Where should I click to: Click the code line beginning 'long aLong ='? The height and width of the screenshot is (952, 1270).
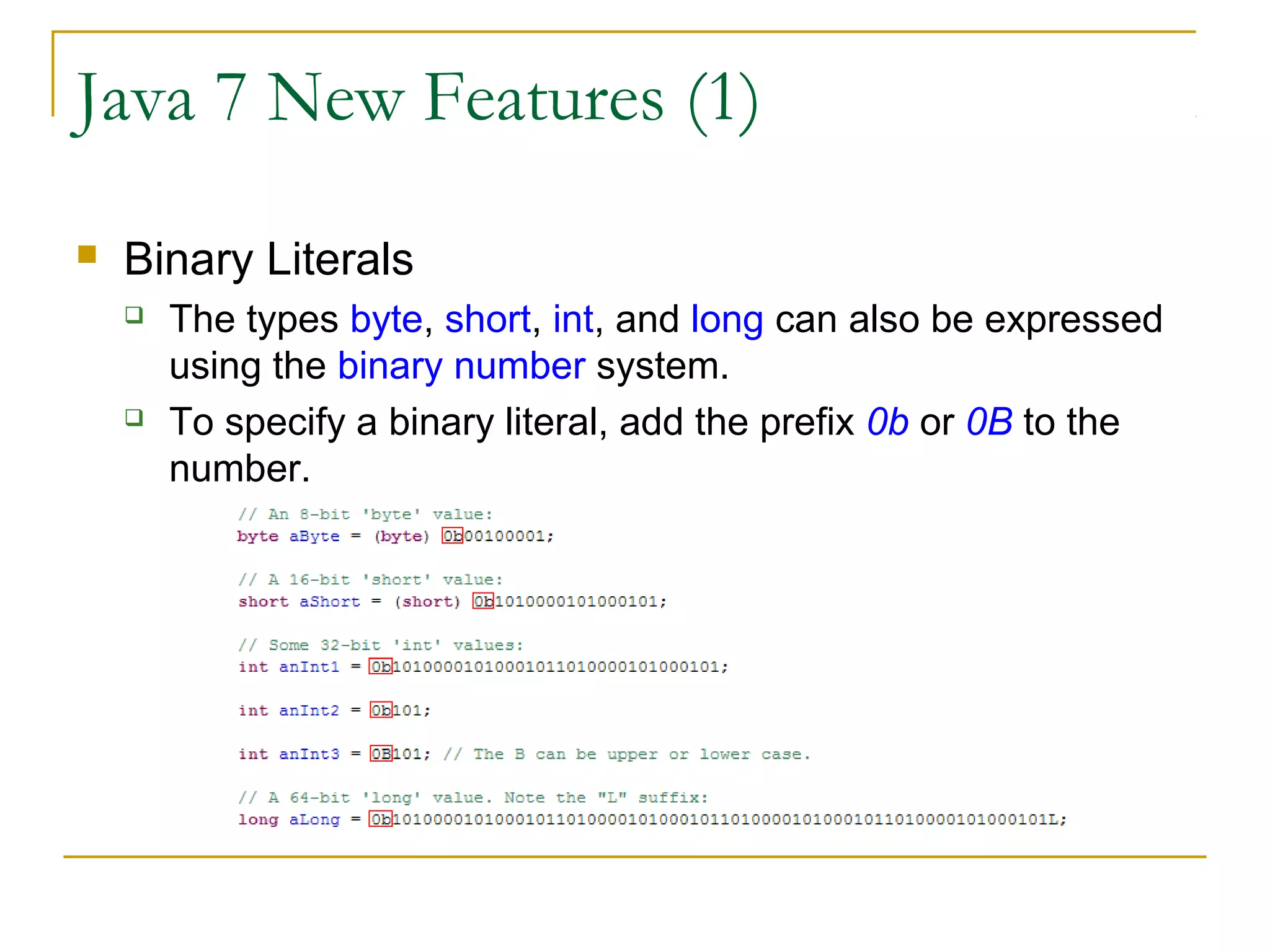(x=652, y=819)
